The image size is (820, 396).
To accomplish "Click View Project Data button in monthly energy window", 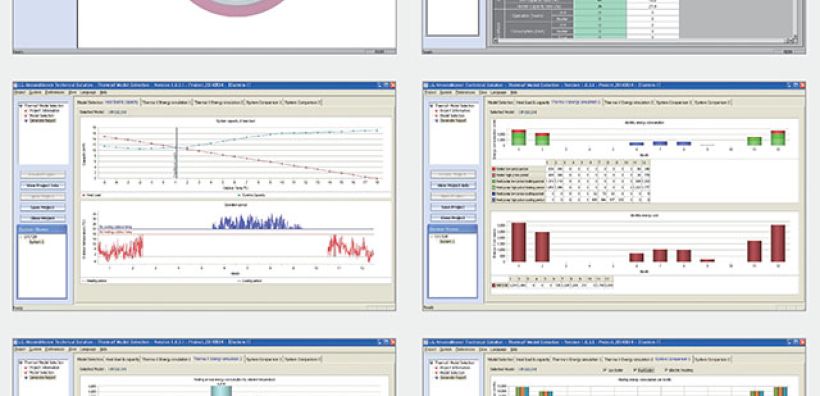I will coord(453,185).
